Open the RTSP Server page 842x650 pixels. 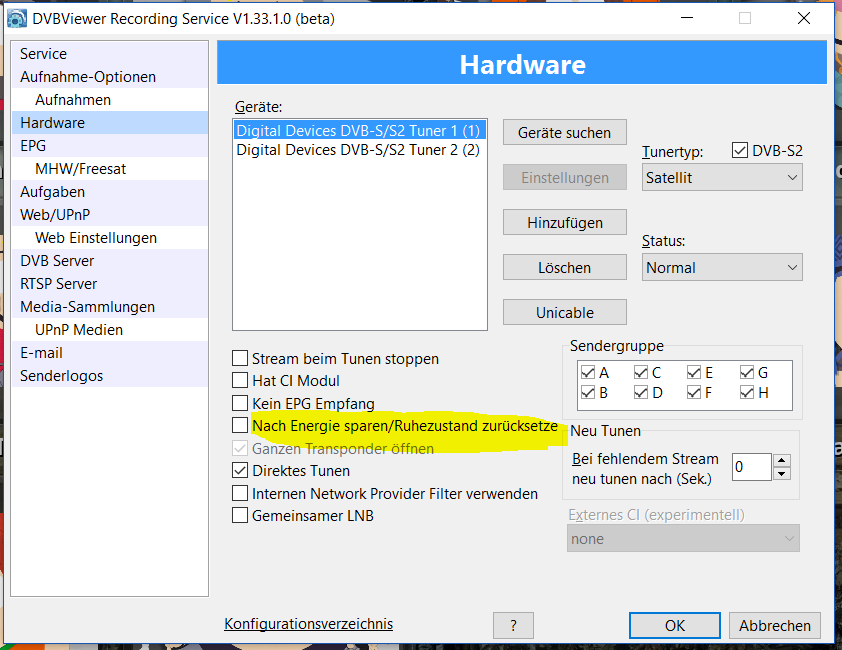point(110,284)
